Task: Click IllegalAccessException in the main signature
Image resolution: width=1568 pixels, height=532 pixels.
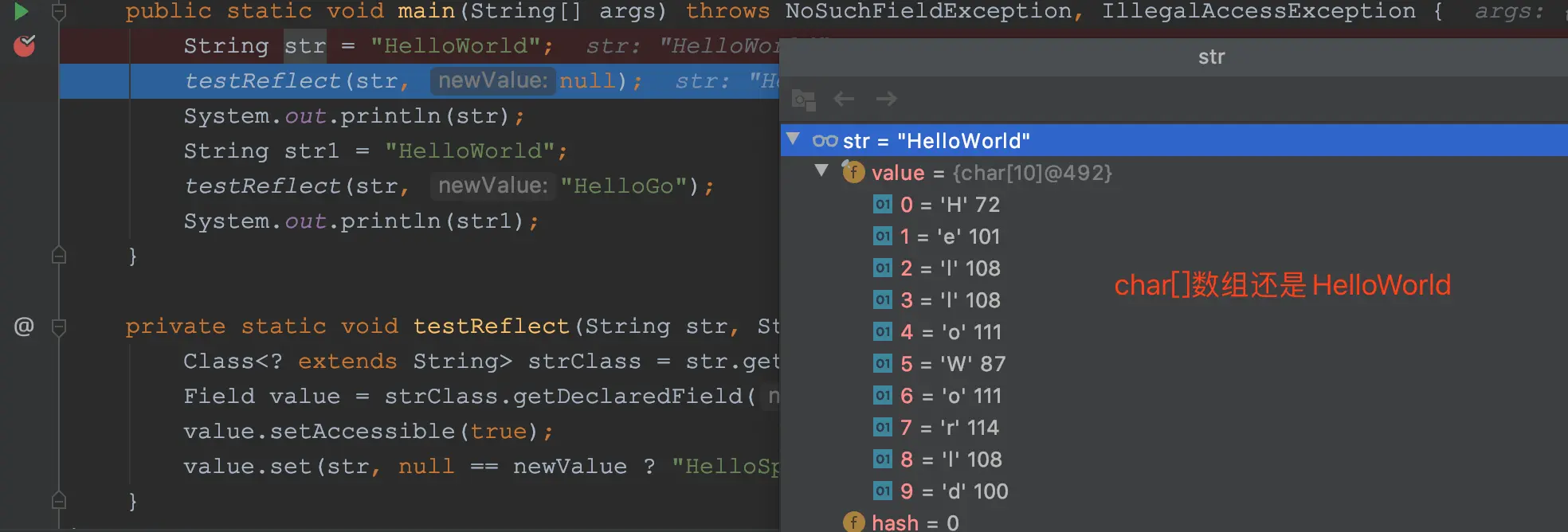Action: tap(1259, 11)
